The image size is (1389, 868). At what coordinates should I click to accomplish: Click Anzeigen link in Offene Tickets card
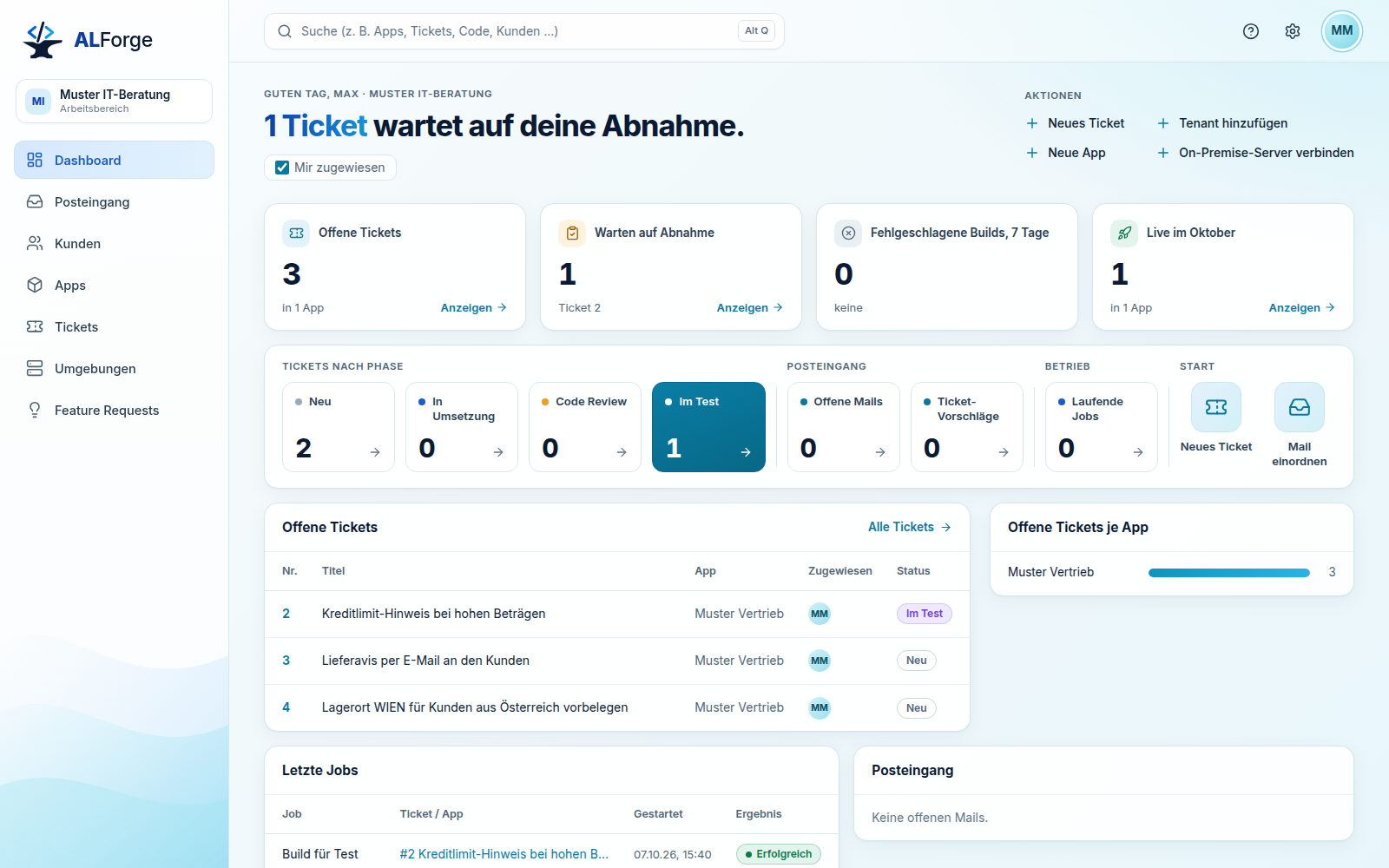(x=474, y=307)
